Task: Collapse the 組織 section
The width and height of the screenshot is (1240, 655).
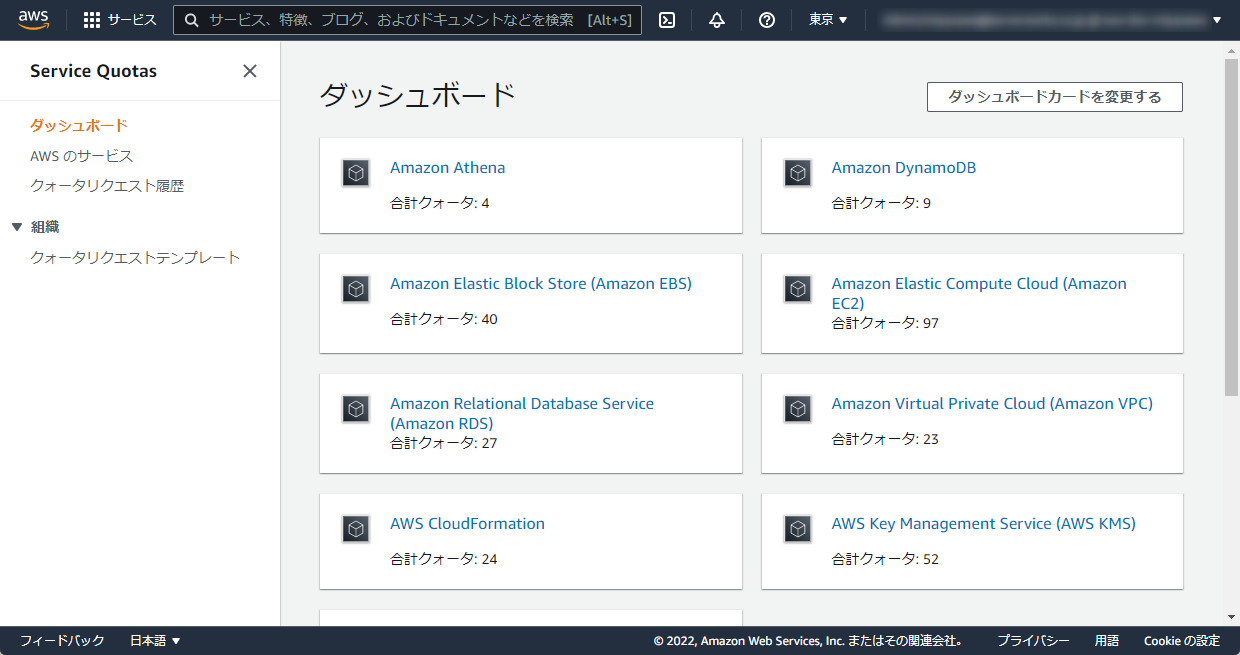Action: click(x=17, y=227)
